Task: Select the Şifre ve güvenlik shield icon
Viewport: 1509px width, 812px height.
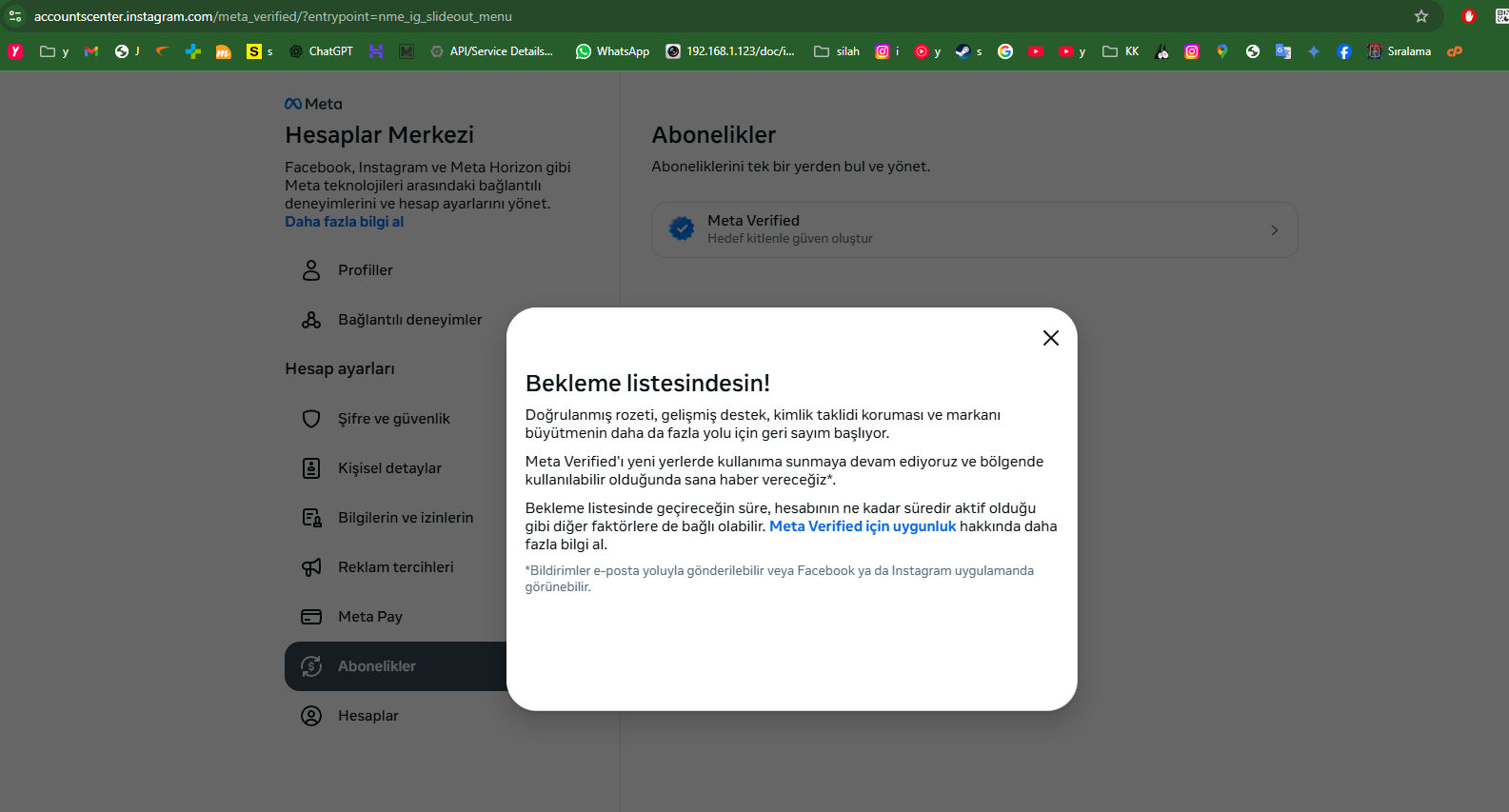Action: coord(311,419)
